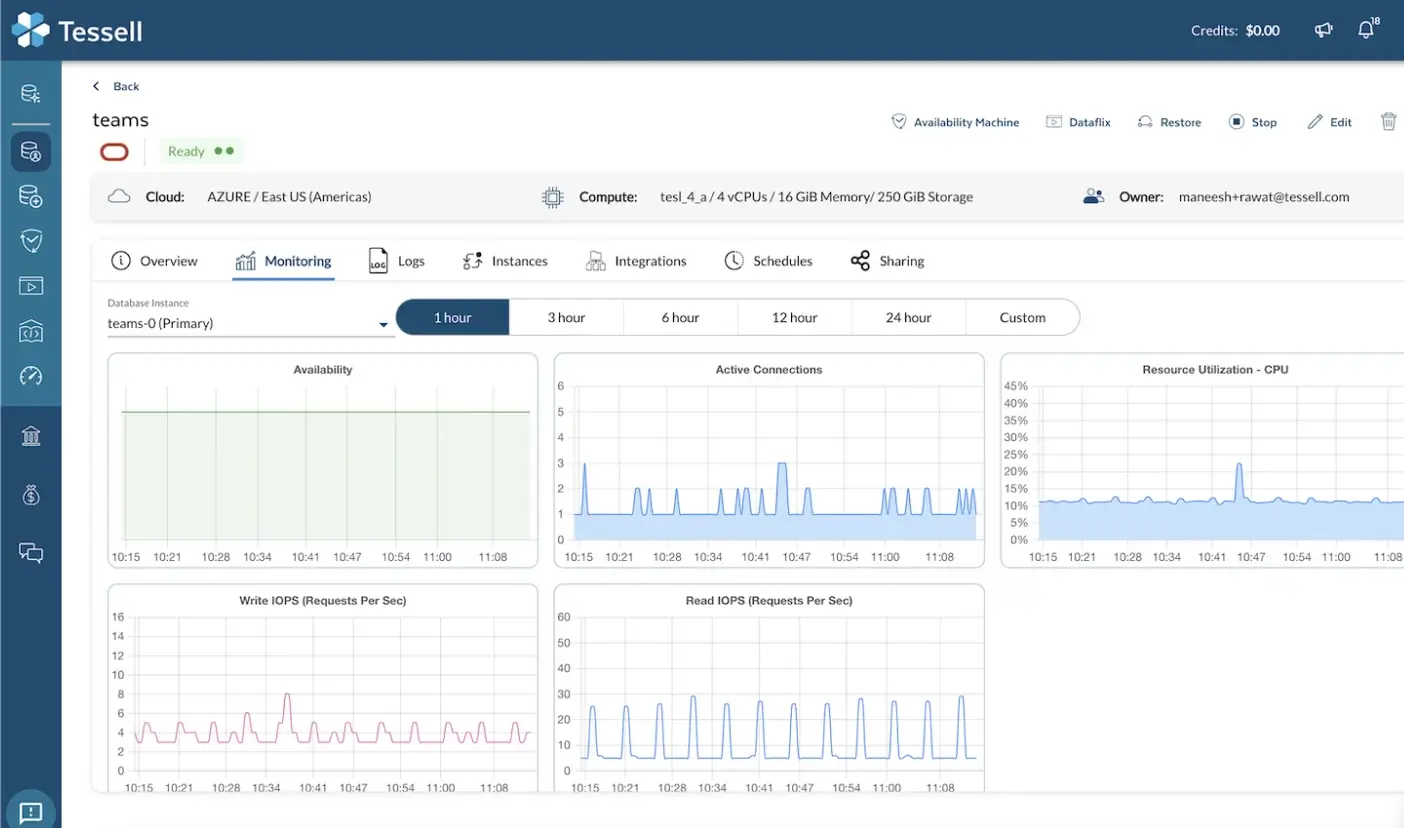The width and height of the screenshot is (1404, 828).
Task: Open the money bag billing sidebar icon
Action: point(31,494)
